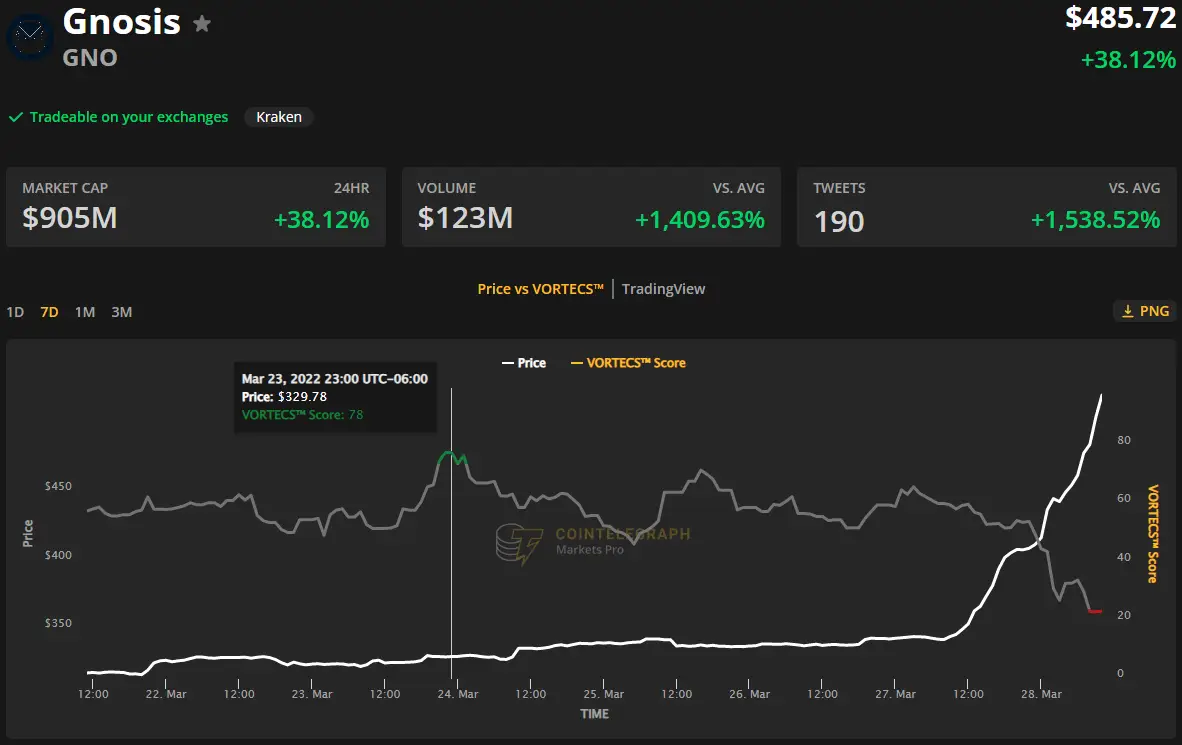Open the Volume stat card

point(591,207)
